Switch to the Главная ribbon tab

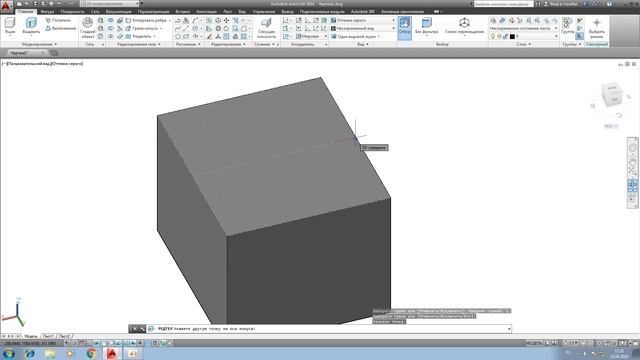pos(25,11)
